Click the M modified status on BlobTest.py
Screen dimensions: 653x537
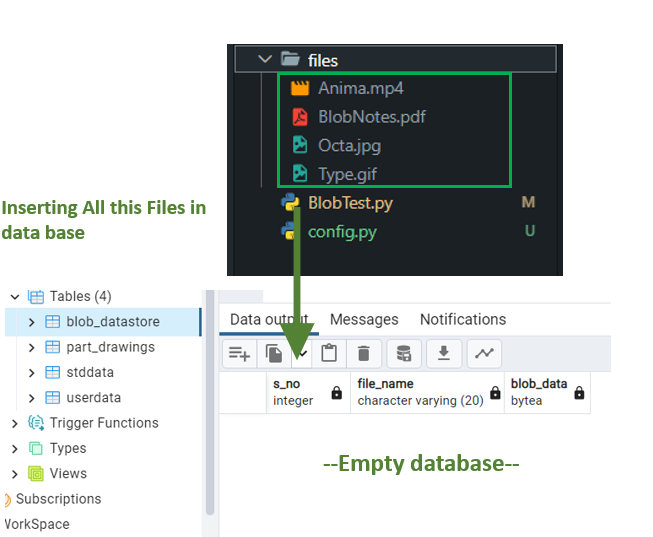click(x=528, y=202)
